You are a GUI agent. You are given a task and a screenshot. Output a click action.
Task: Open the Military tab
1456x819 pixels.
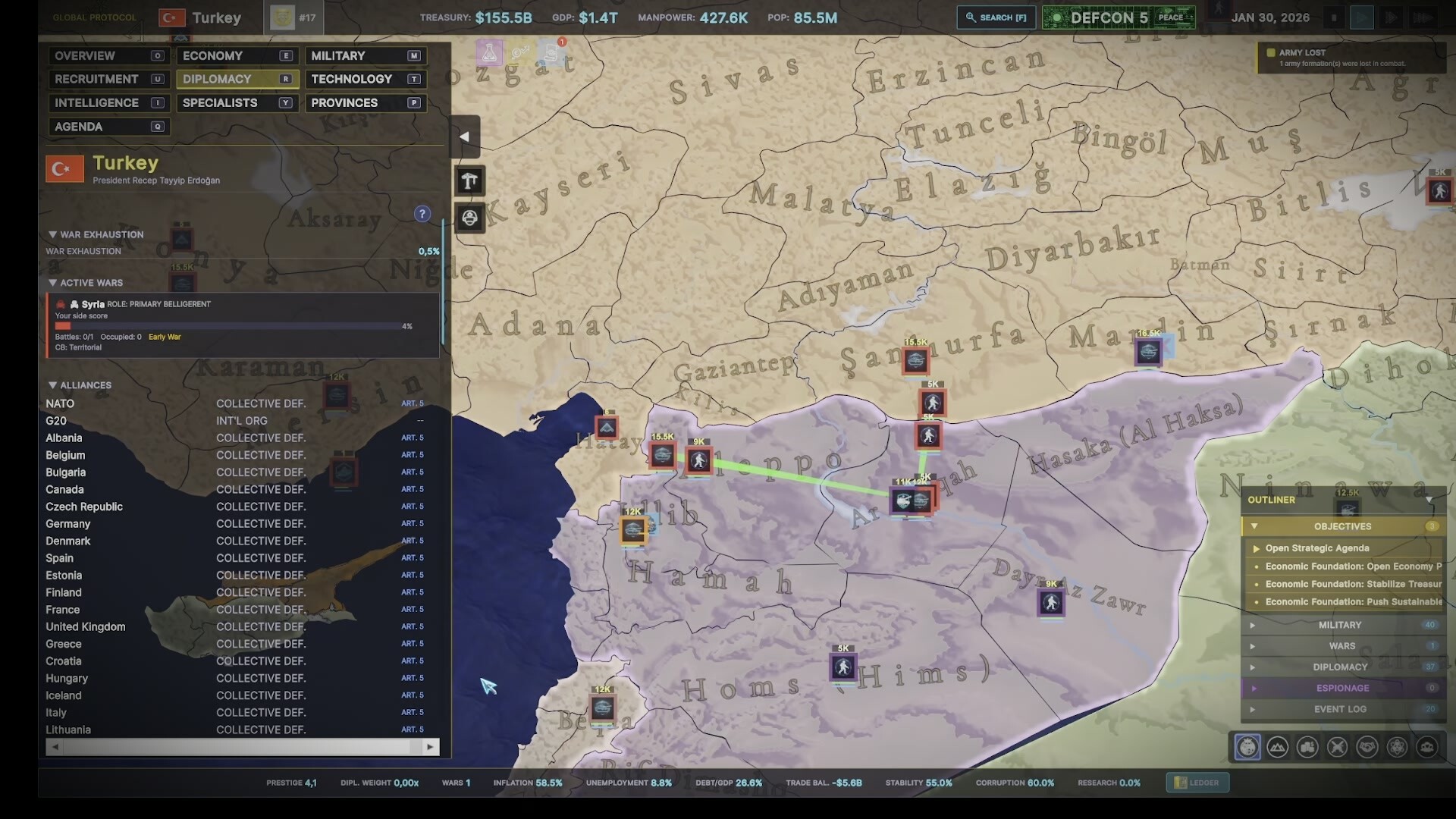click(x=365, y=55)
